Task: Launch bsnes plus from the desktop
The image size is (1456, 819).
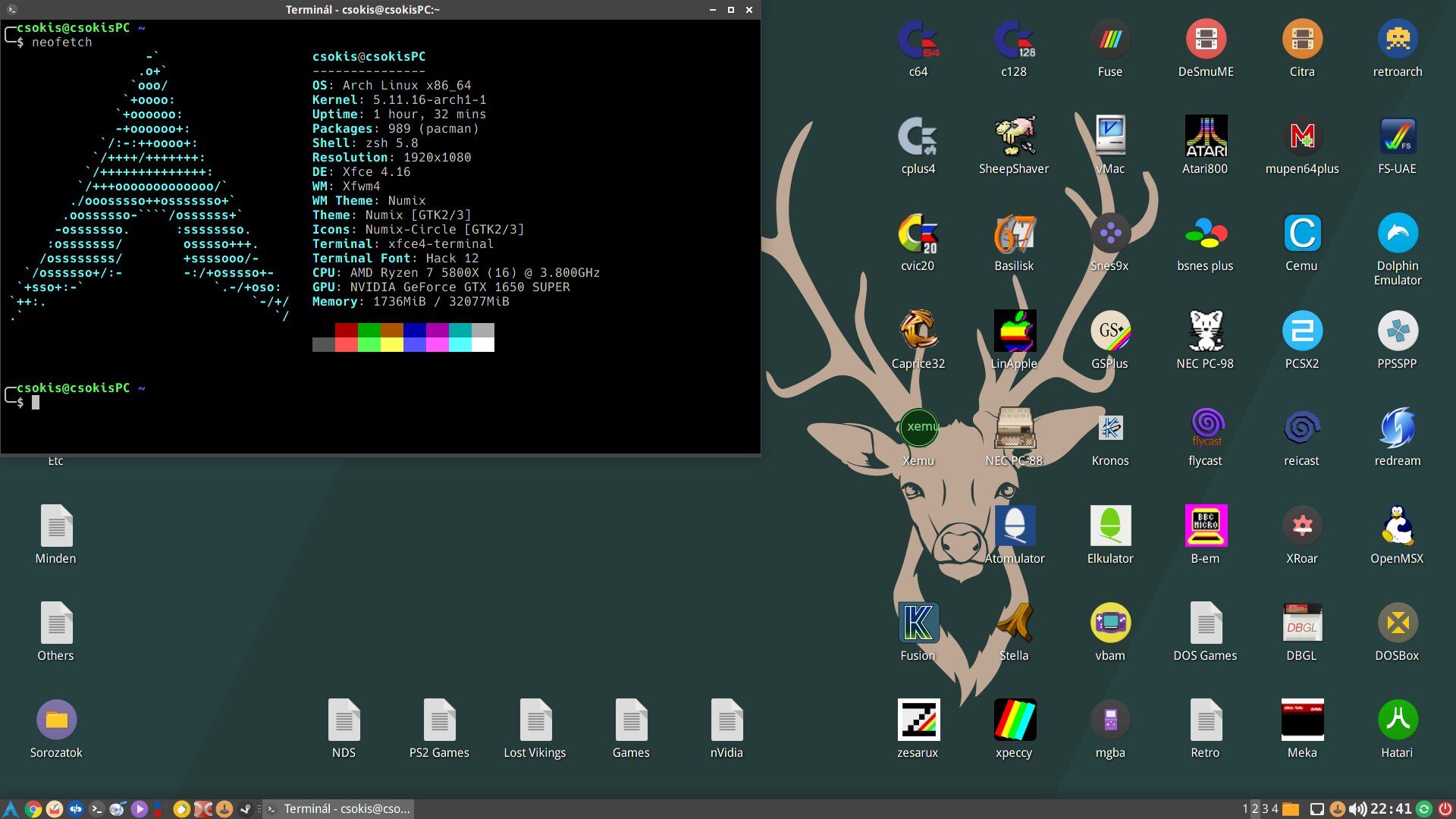Action: (1206, 234)
